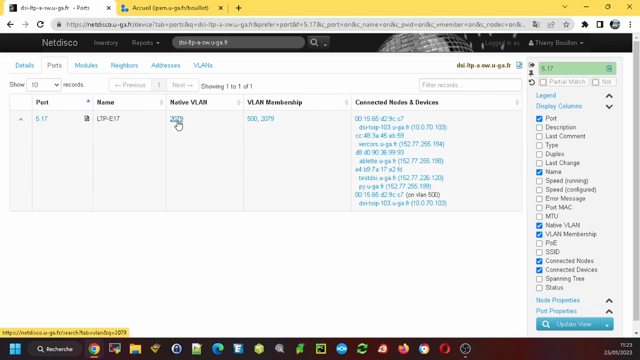Image resolution: width=640 pixels, height=360 pixels.
Task: Bookmark page using the star icon
Action: click(x=566, y=24)
